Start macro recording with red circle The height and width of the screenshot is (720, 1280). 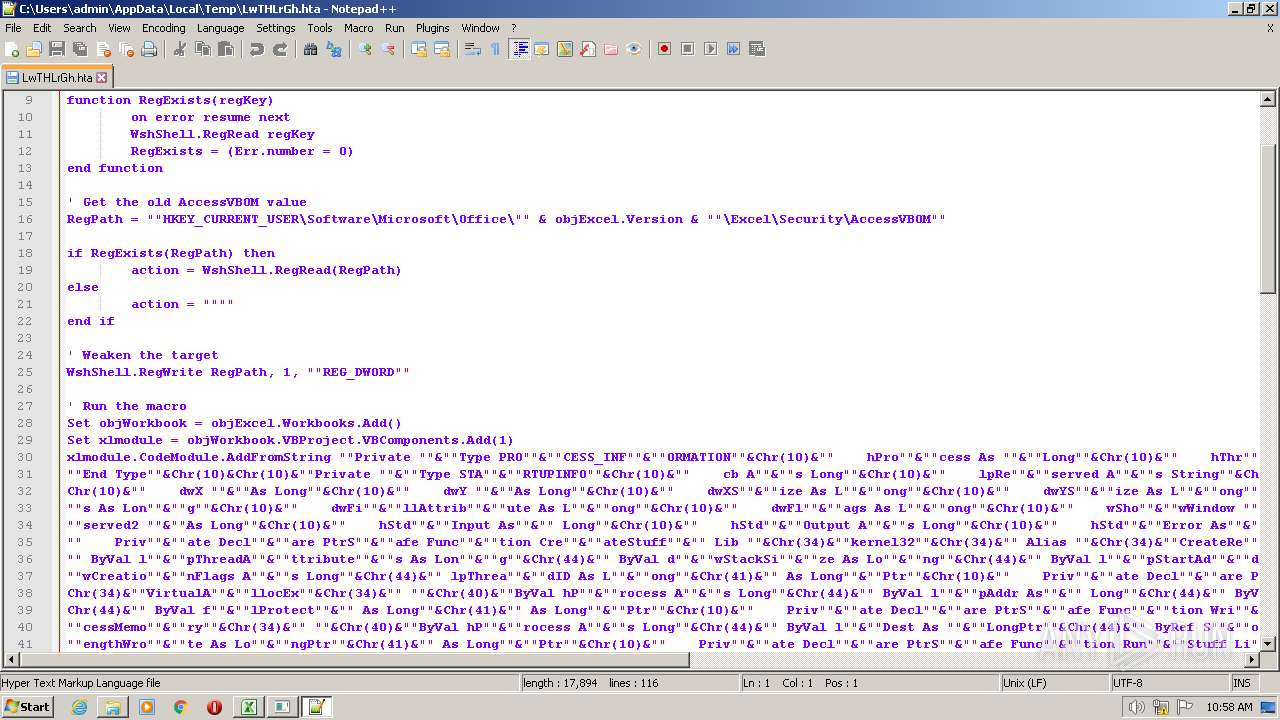(x=664, y=49)
